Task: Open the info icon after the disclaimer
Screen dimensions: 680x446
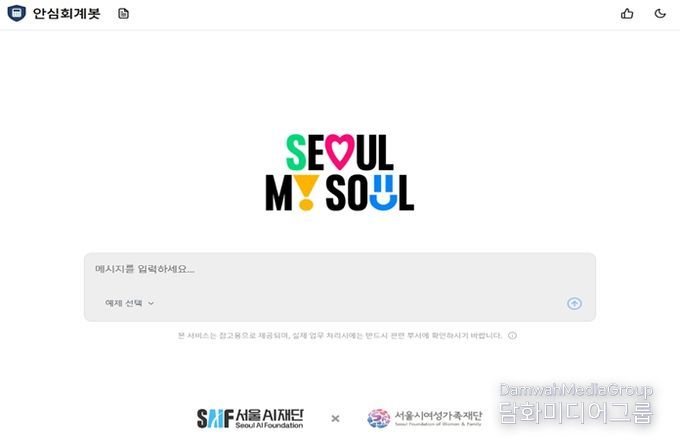Action: 513,335
